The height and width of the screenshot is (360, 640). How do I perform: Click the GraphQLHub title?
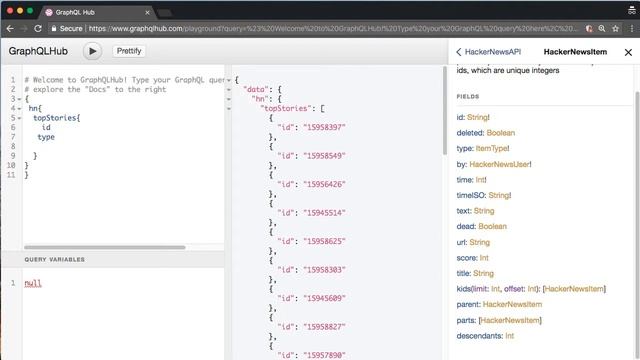[38, 51]
